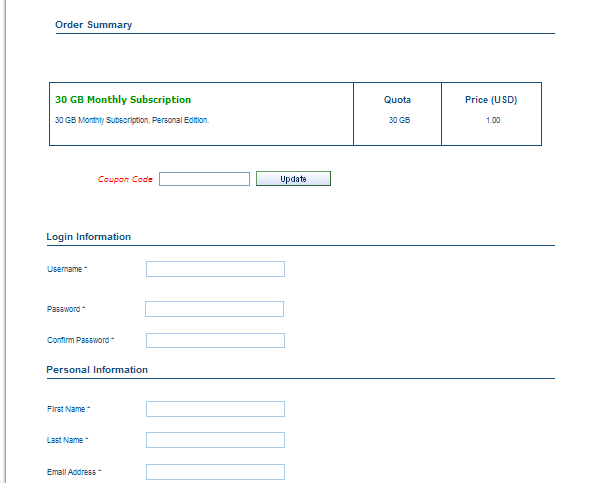Image resolution: width=590 pixels, height=483 pixels.
Task: Click the Last Name text box
Action: coord(215,440)
